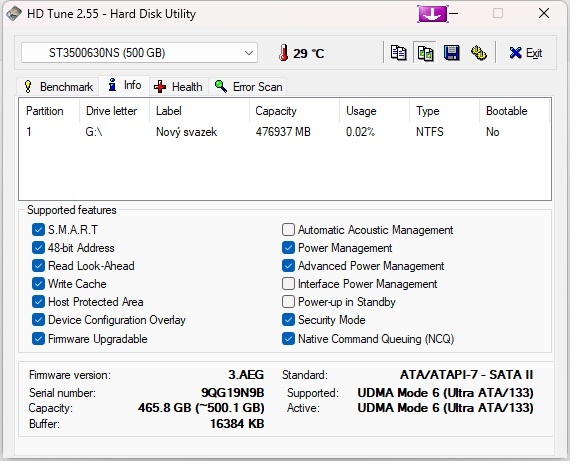Toggle the Write Cache checkbox
The image size is (582, 473).
coord(38,284)
